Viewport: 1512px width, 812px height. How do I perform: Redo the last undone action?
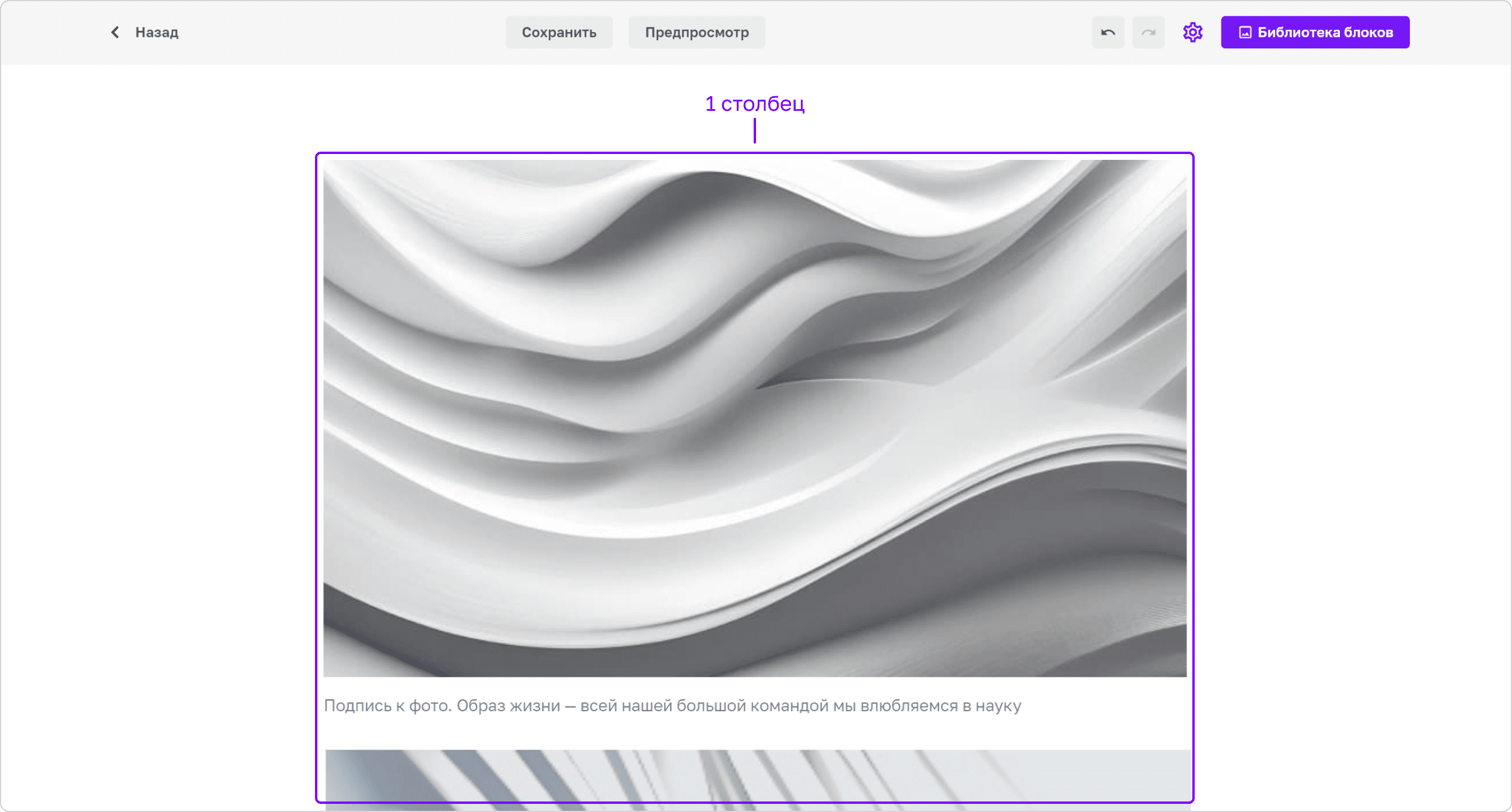pyautogui.click(x=1148, y=32)
